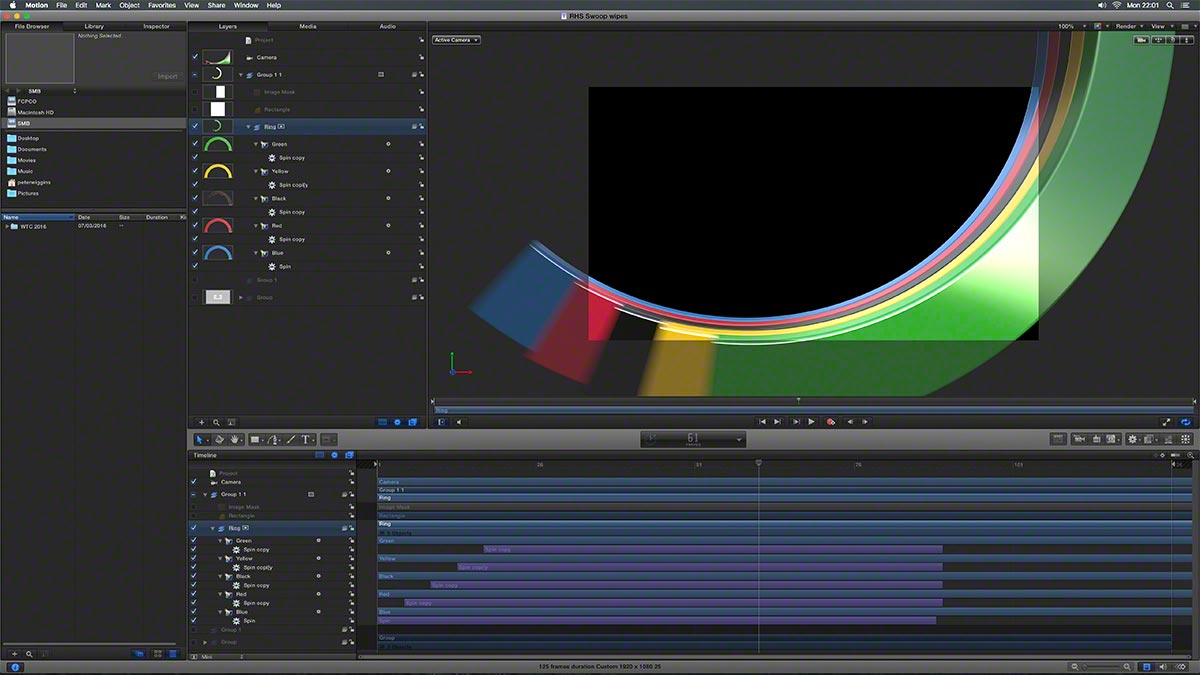Open the Object menu
1200x675 pixels.
click(130, 5)
